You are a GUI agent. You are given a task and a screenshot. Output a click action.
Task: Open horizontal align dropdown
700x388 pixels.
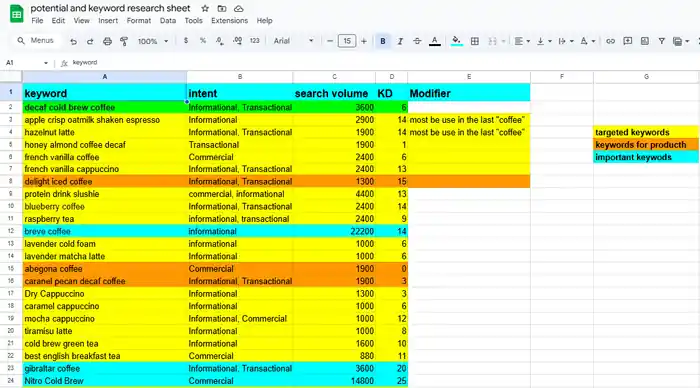[521, 41]
